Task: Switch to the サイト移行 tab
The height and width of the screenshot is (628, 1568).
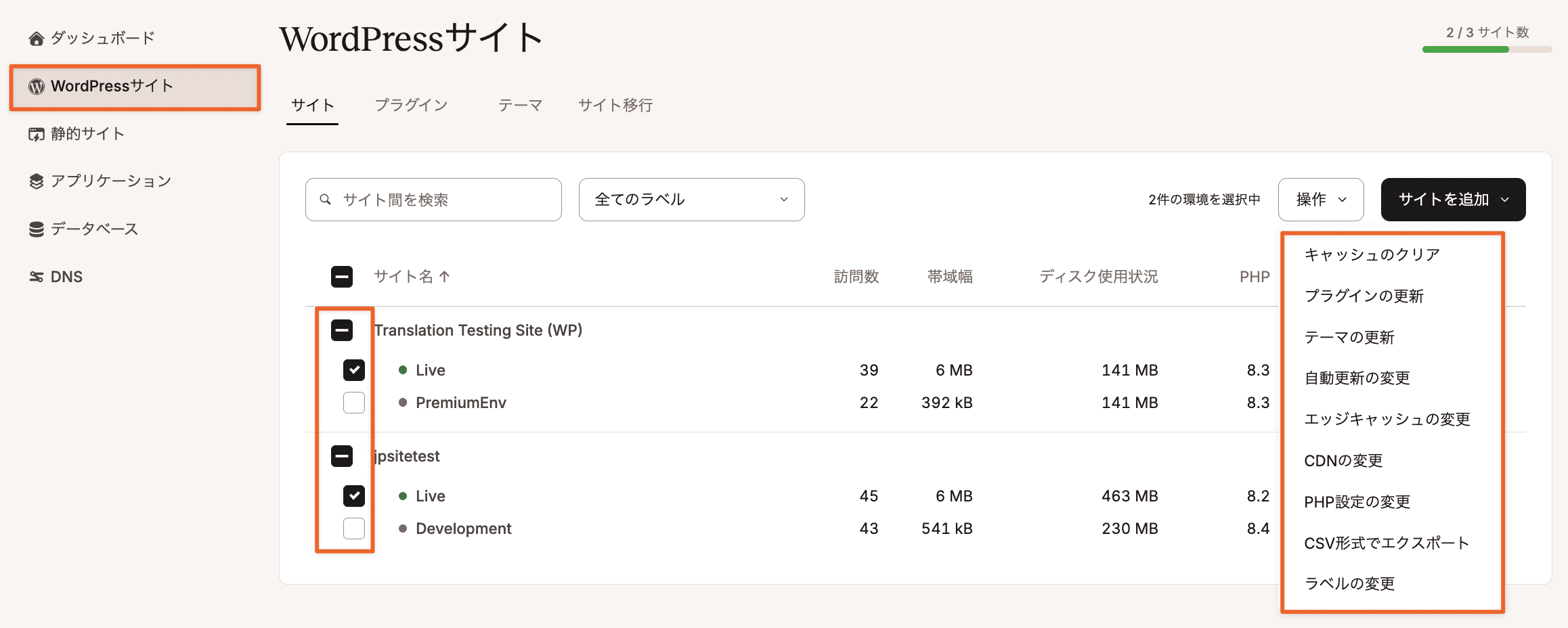Action: coord(615,106)
